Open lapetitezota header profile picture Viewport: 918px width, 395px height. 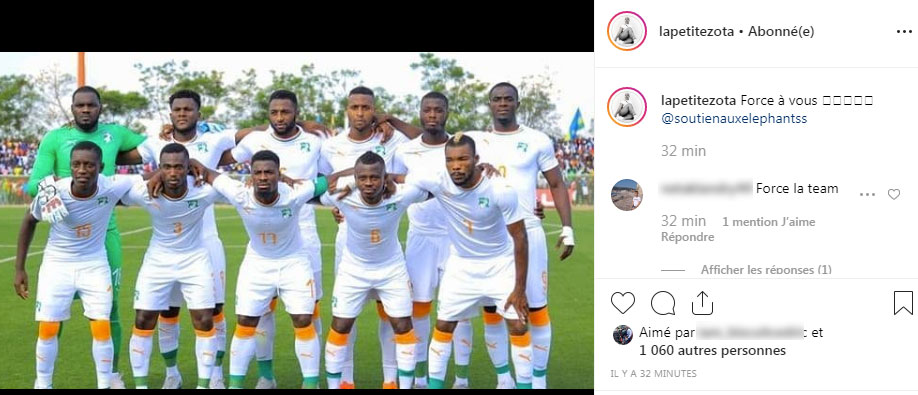[626, 32]
